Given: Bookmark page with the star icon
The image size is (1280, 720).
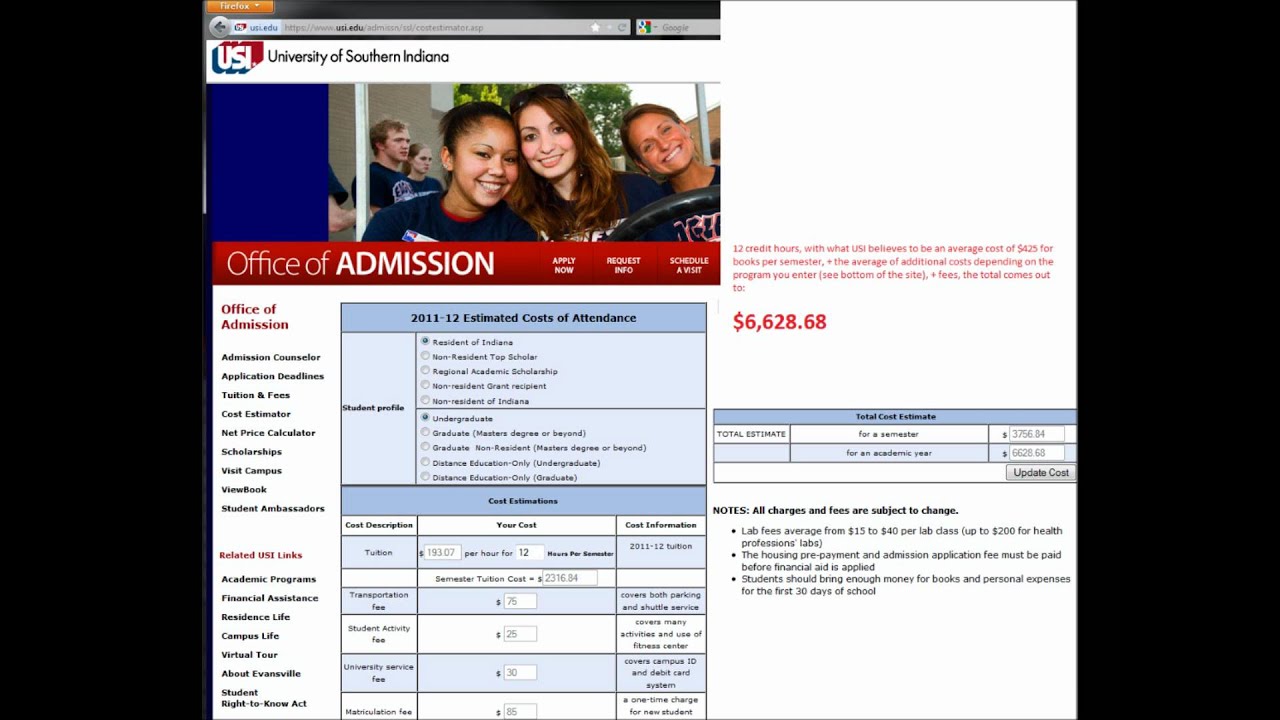Looking at the screenshot, I should [596, 27].
